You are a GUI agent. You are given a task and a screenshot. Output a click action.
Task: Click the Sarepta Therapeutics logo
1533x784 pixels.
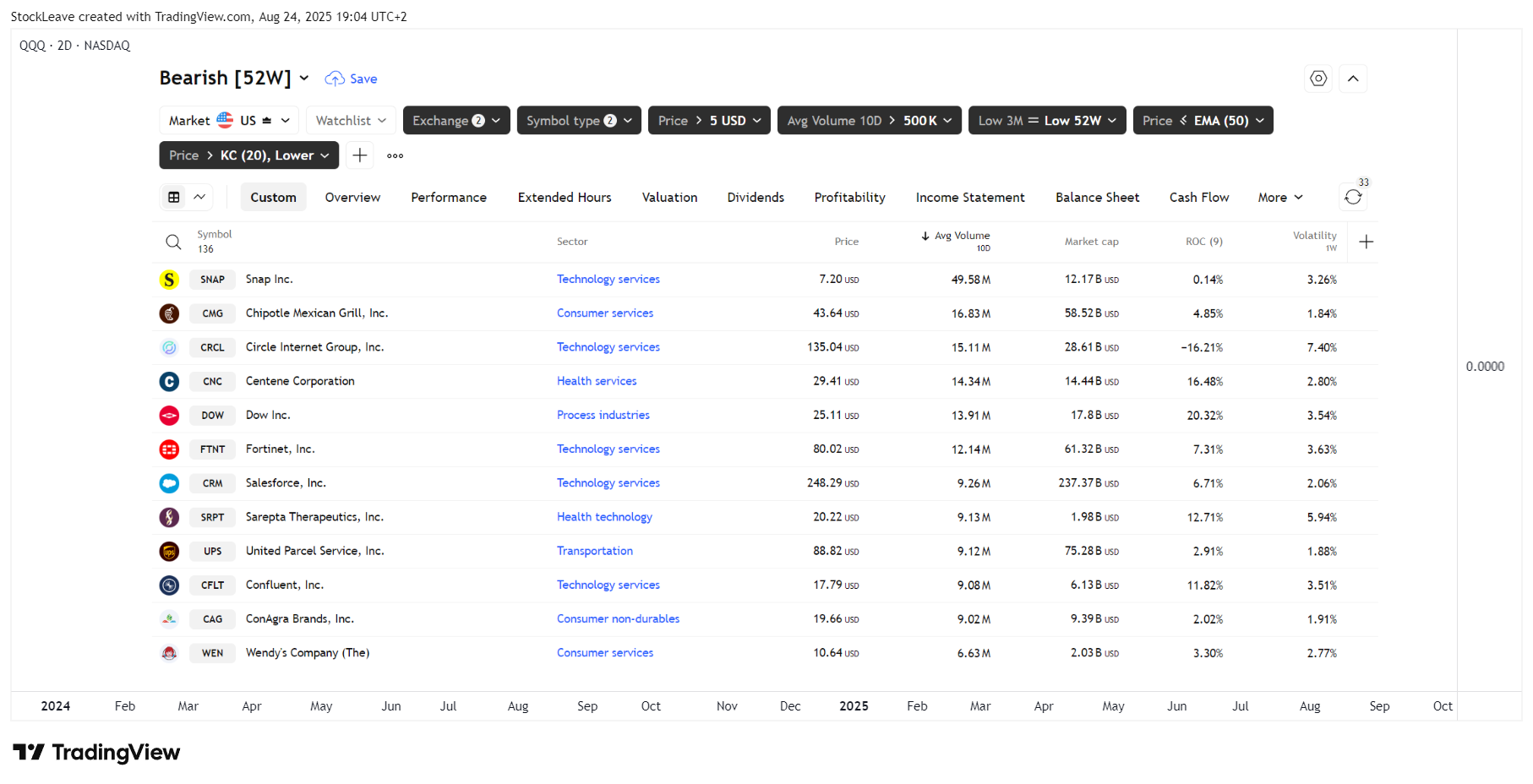pyautogui.click(x=169, y=517)
